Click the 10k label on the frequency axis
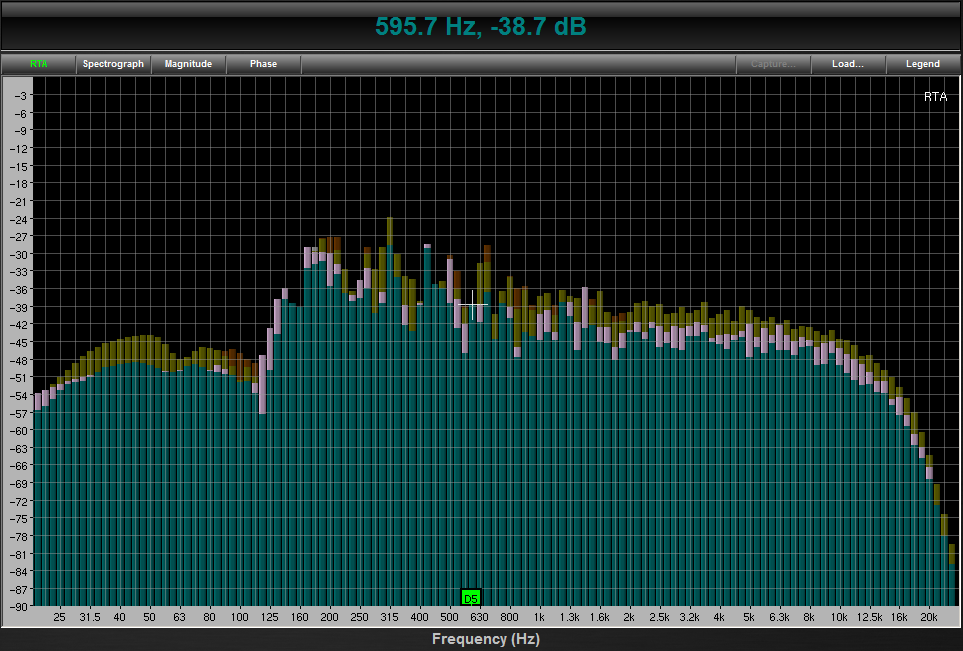Image resolution: width=963 pixels, height=651 pixels. (x=839, y=617)
